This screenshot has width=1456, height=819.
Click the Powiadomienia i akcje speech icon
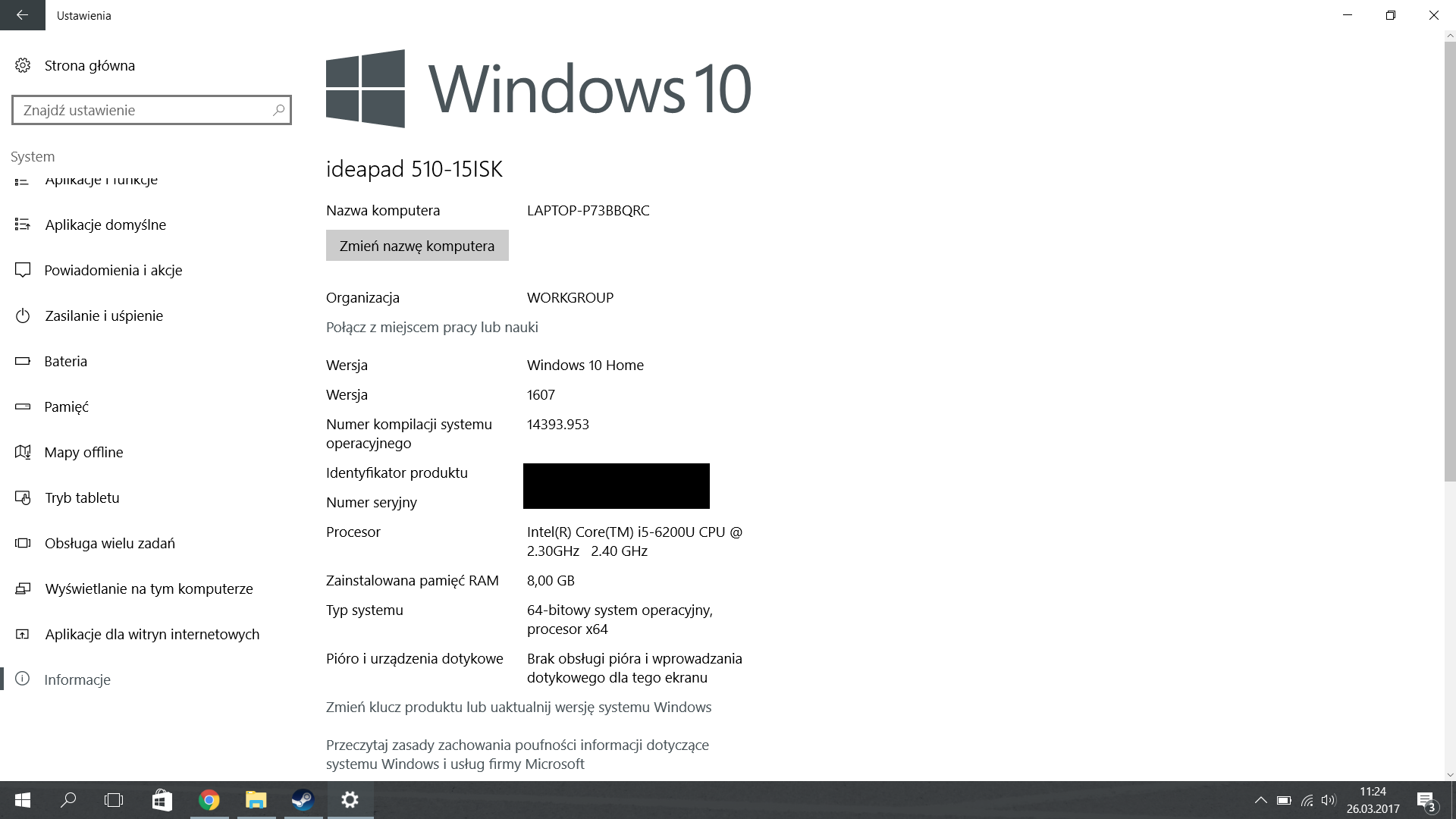click(23, 270)
